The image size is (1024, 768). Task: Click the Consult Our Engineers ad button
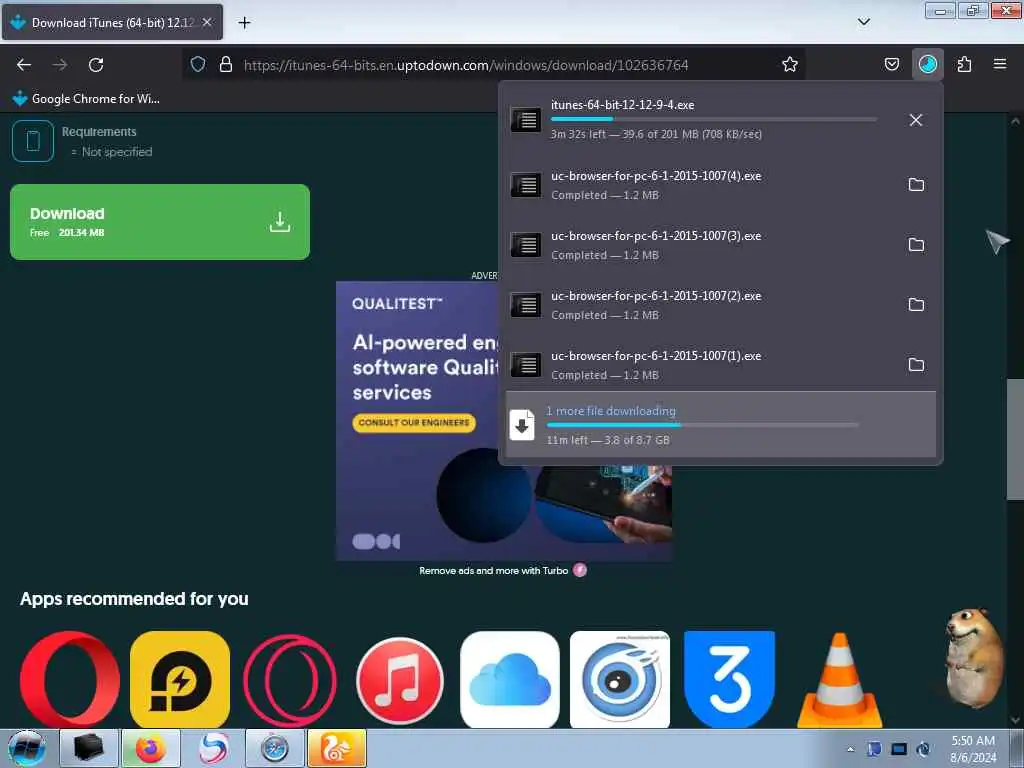click(414, 423)
